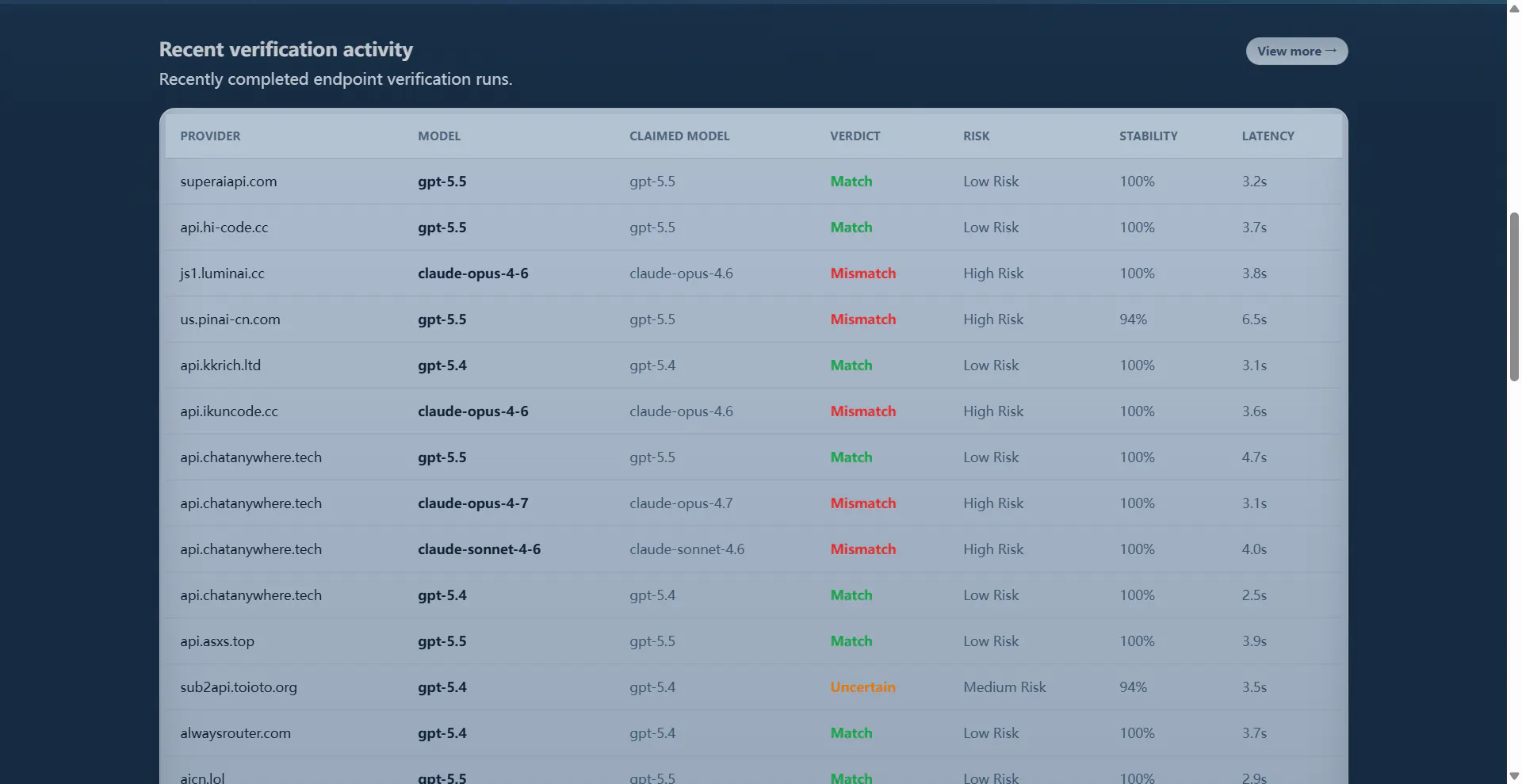Click Match verdict for api.kkrich.ltd

(x=851, y=365)
